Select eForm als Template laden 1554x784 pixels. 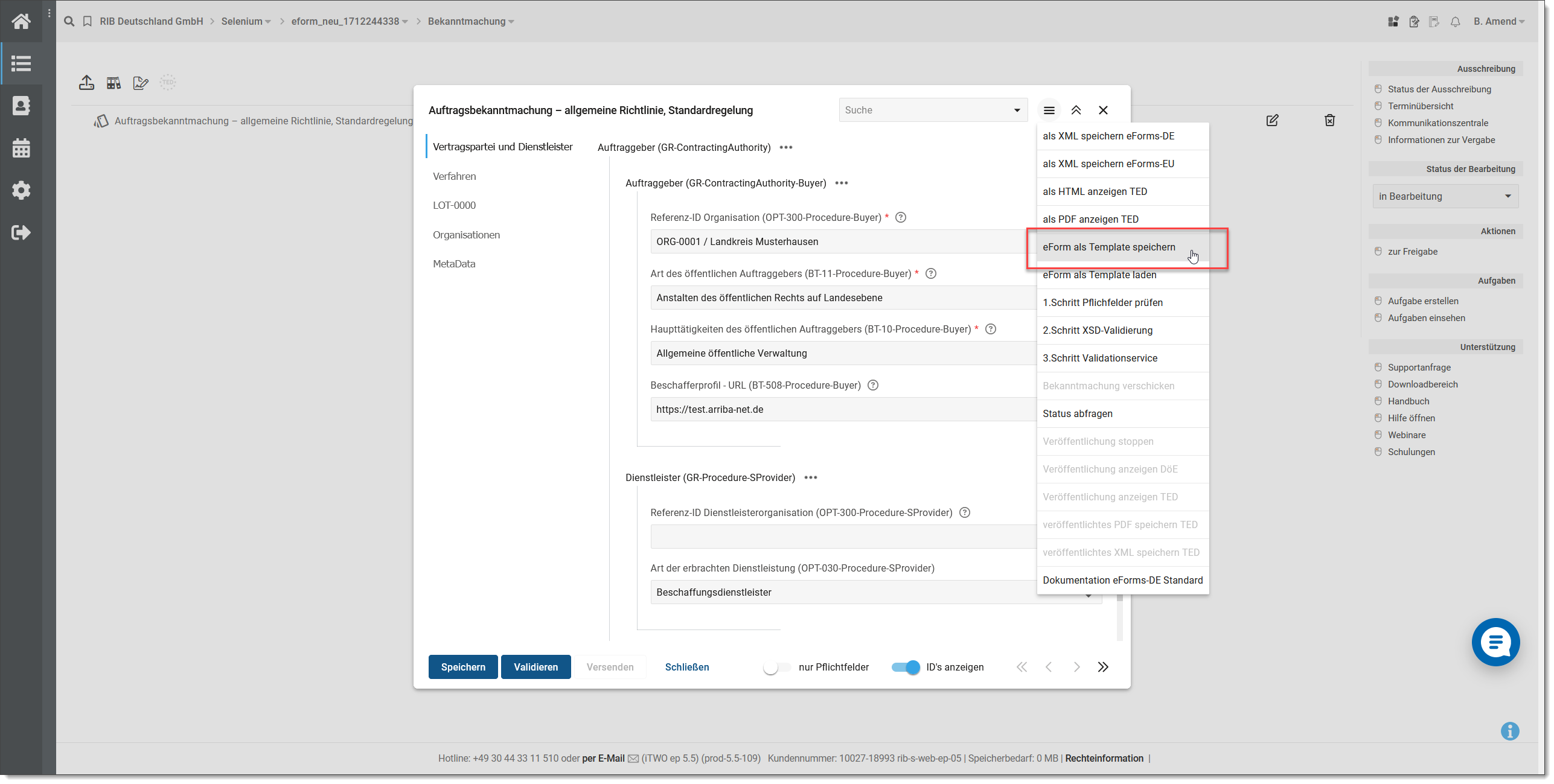[x=1123, y=275]
